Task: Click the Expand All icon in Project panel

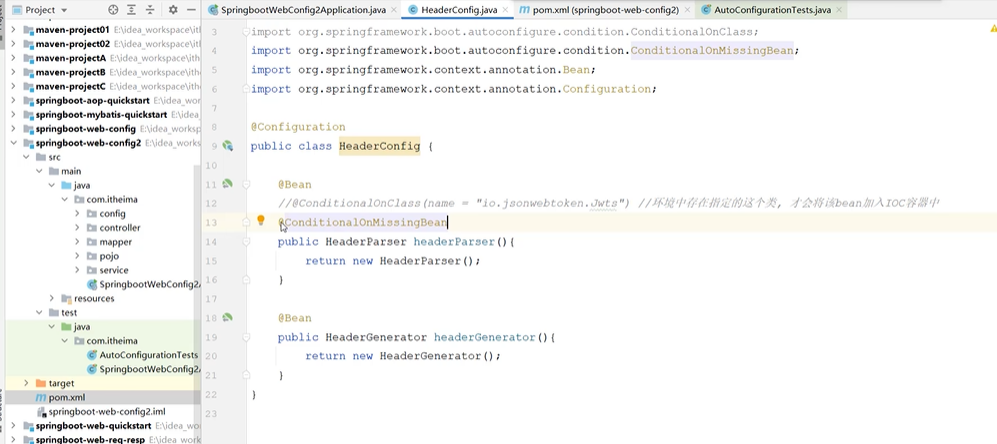Action: tap(132, 10)
